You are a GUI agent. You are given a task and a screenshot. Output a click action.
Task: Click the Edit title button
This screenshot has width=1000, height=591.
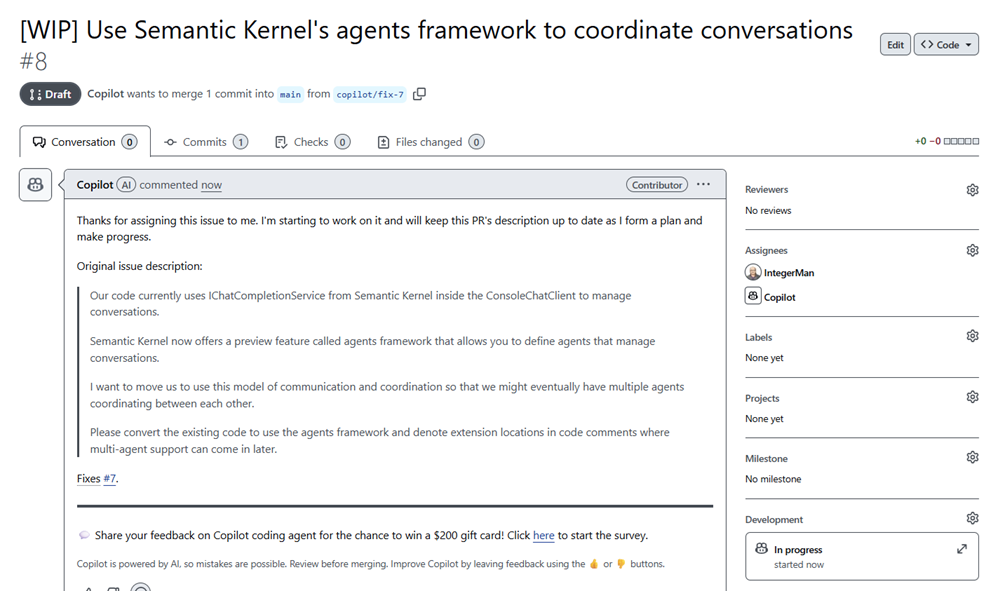[x=895, y=45]
